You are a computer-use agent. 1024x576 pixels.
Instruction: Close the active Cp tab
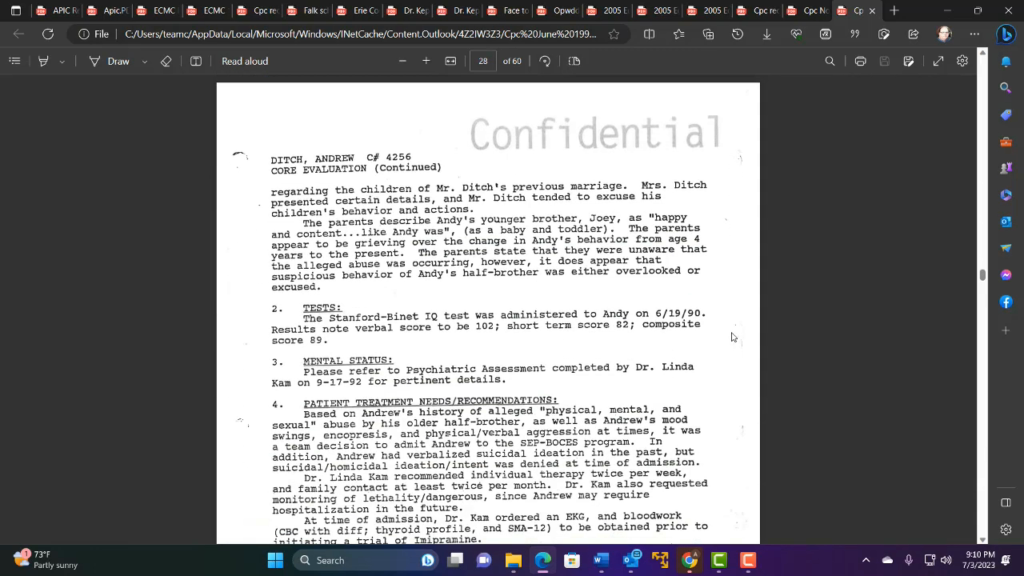[x=872, y=10]
